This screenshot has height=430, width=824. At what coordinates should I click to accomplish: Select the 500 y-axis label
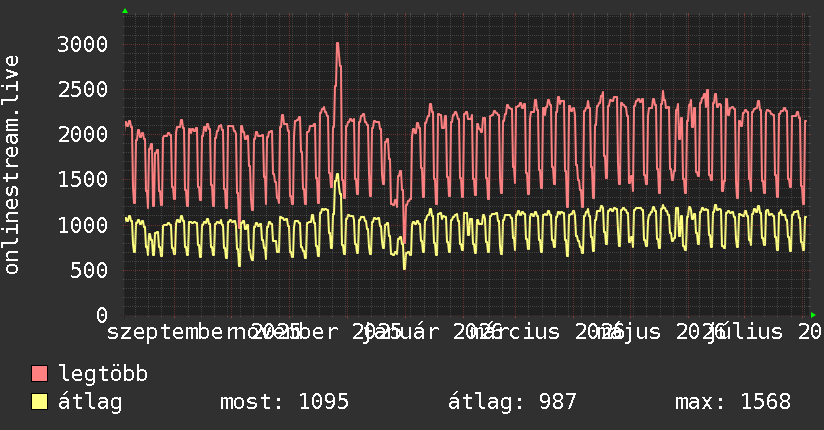(x=89, y=270)
